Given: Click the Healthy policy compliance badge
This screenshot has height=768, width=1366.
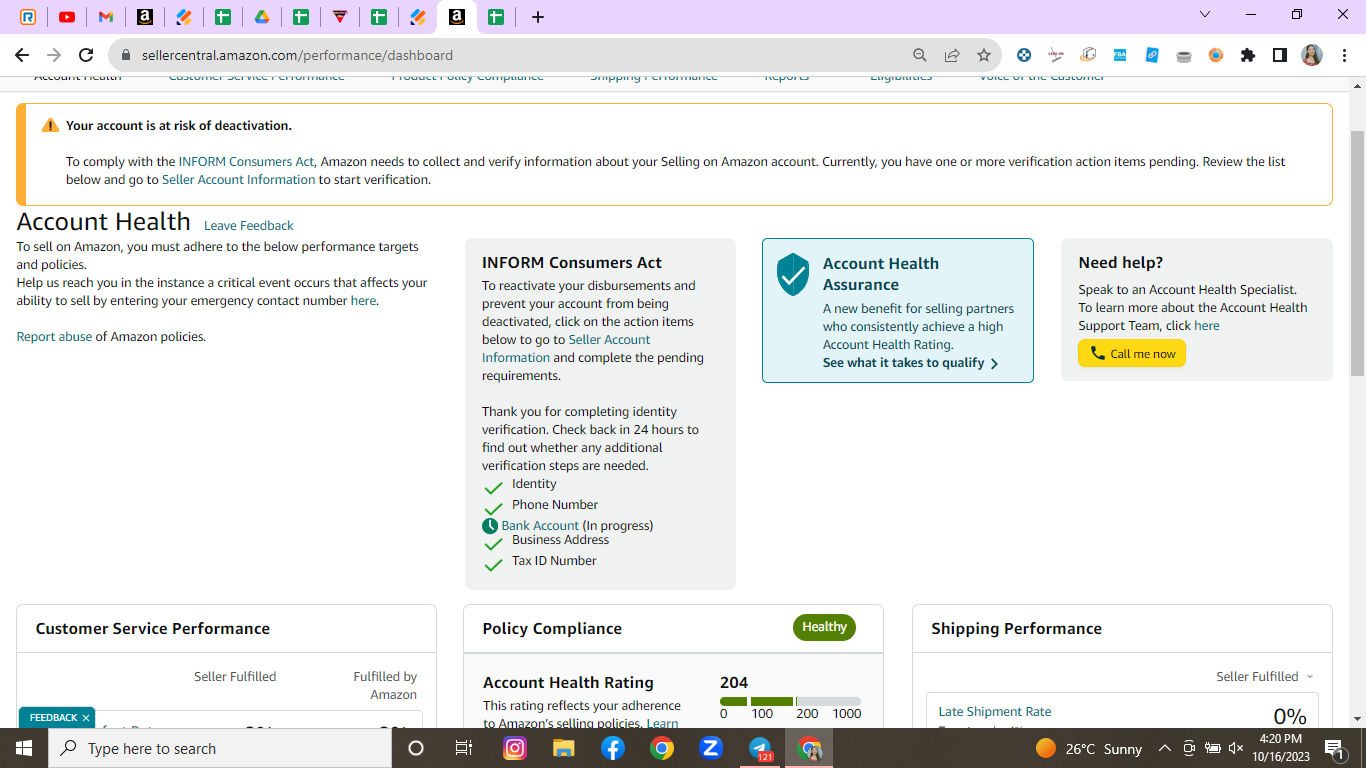Looking at the screenshot, I should coord(824,627).
